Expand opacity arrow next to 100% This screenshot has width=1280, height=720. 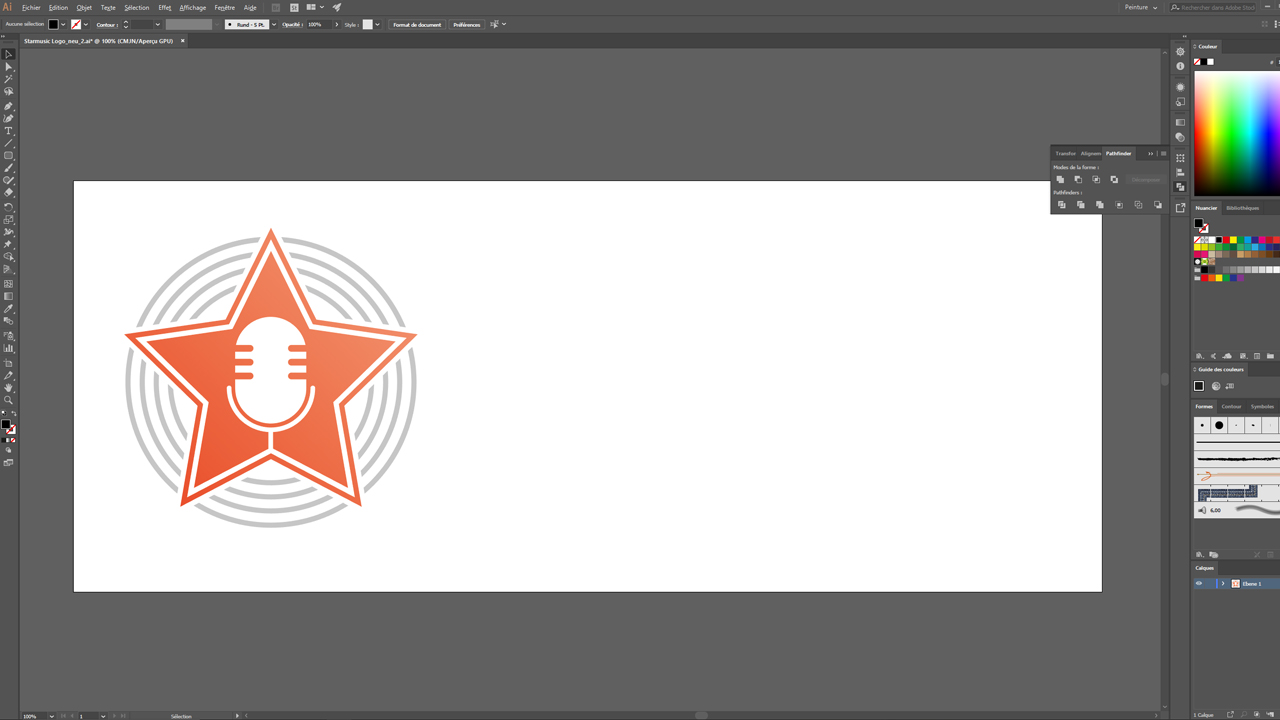(x=337, y=25)
